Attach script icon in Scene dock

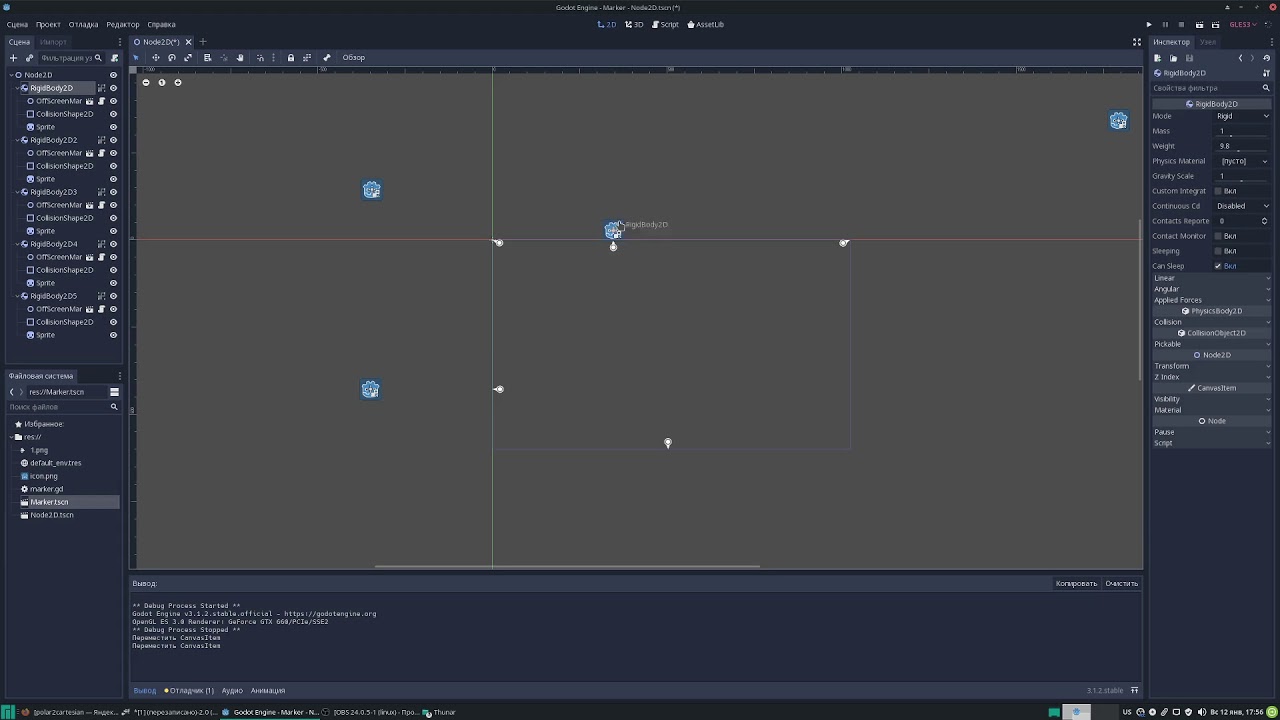pyautogui.click(x=114, y=58)
